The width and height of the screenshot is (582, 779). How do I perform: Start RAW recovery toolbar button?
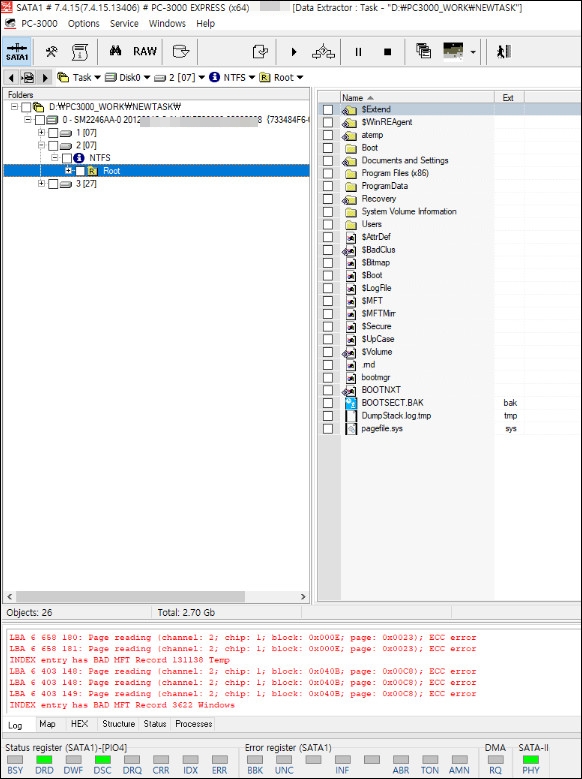click(x=145, y=51)
